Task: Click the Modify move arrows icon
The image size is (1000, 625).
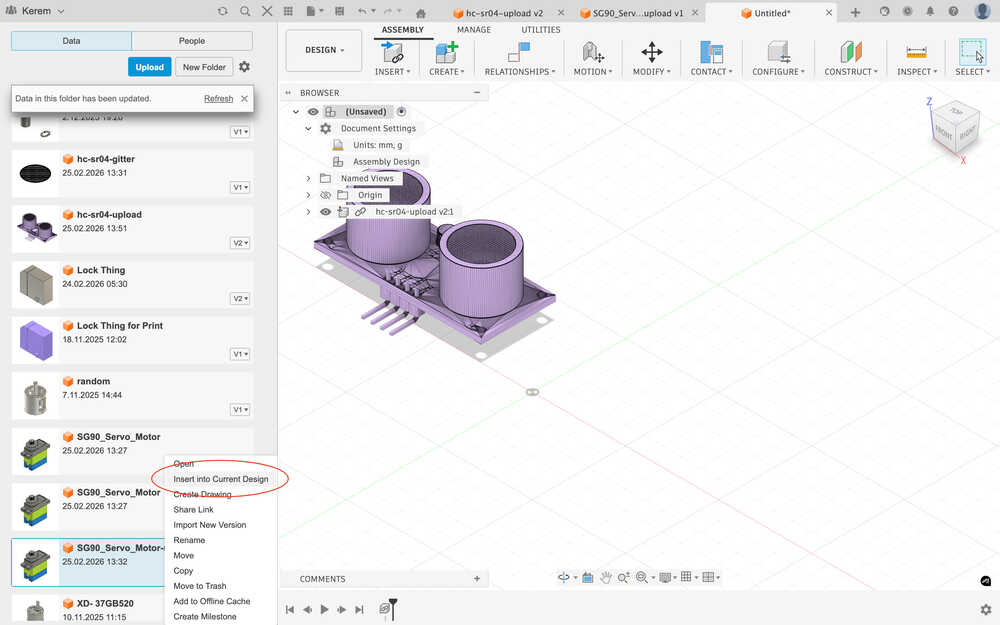Action: coord(651,52)
